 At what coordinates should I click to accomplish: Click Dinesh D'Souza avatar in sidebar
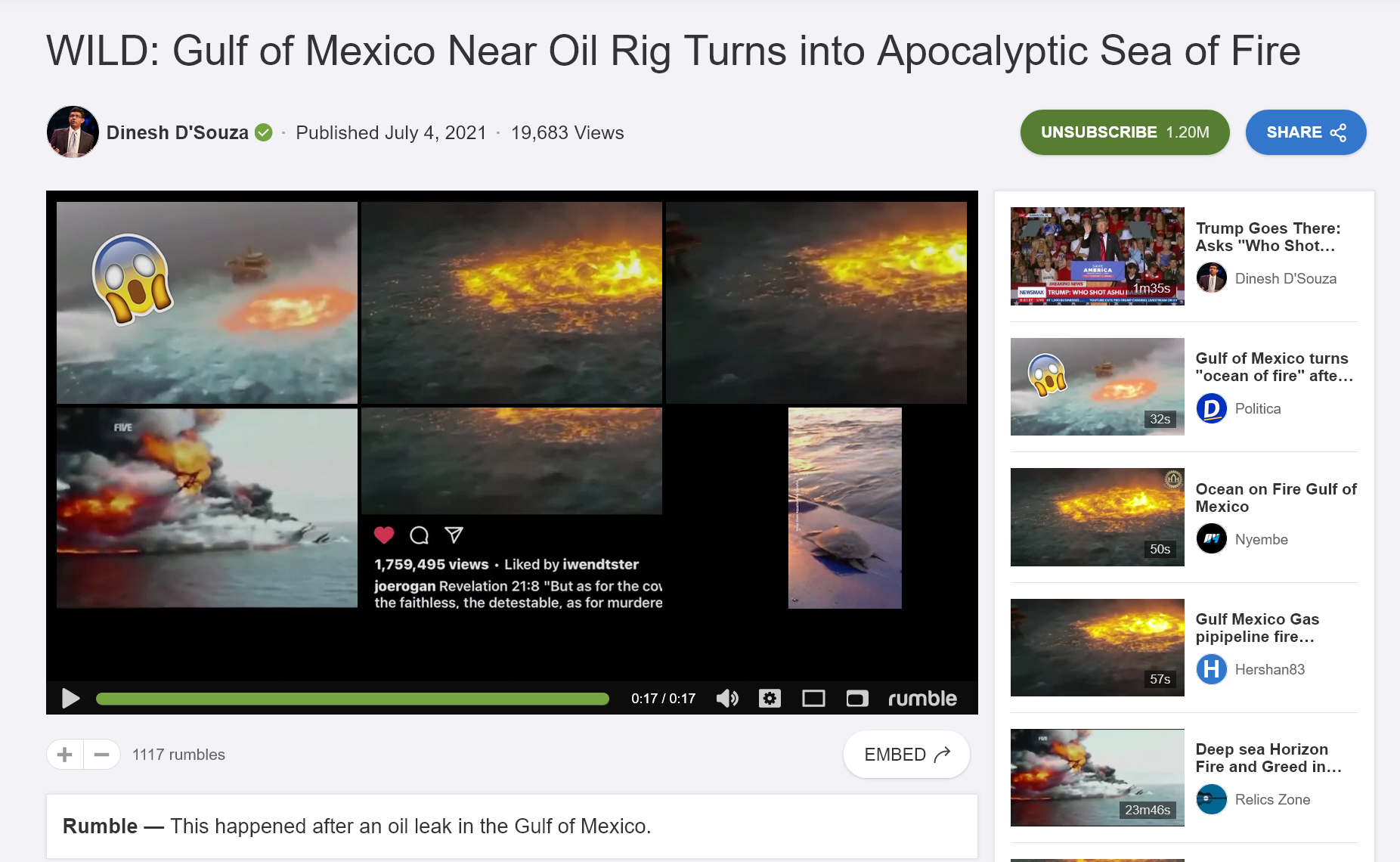[x=1211, y=278]
